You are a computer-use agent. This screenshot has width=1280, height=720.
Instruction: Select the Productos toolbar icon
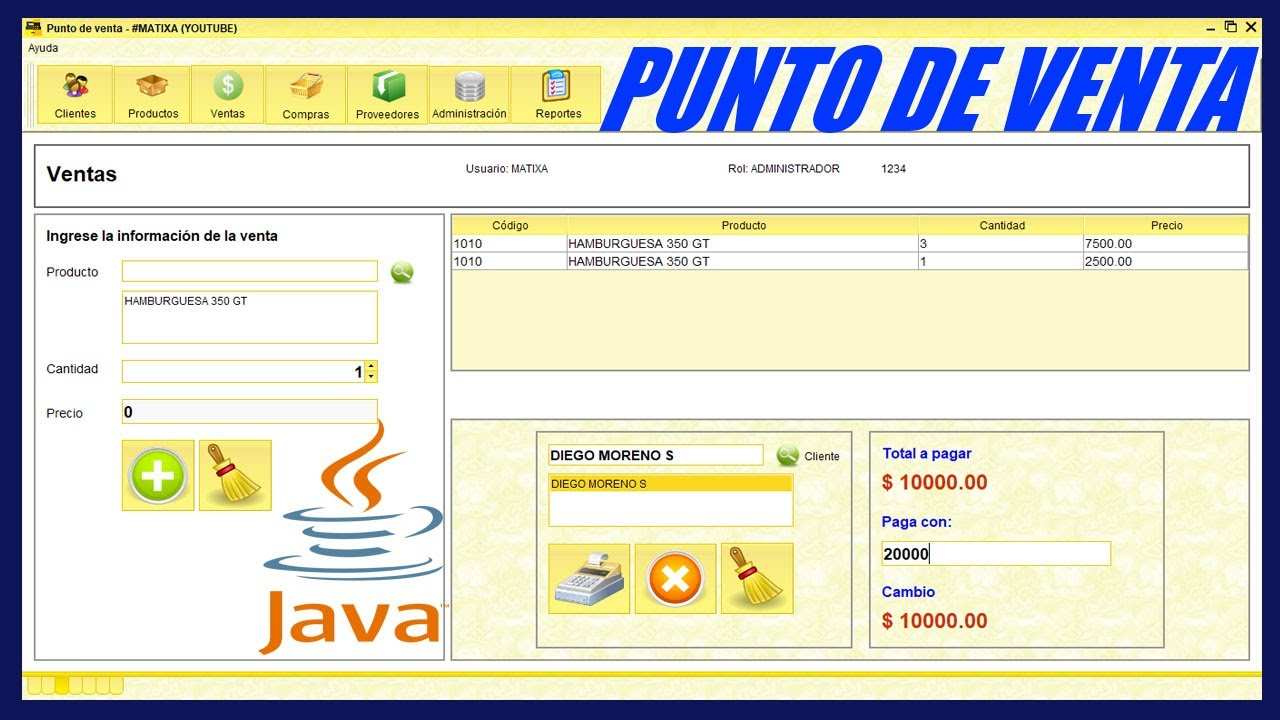(152, 93)
